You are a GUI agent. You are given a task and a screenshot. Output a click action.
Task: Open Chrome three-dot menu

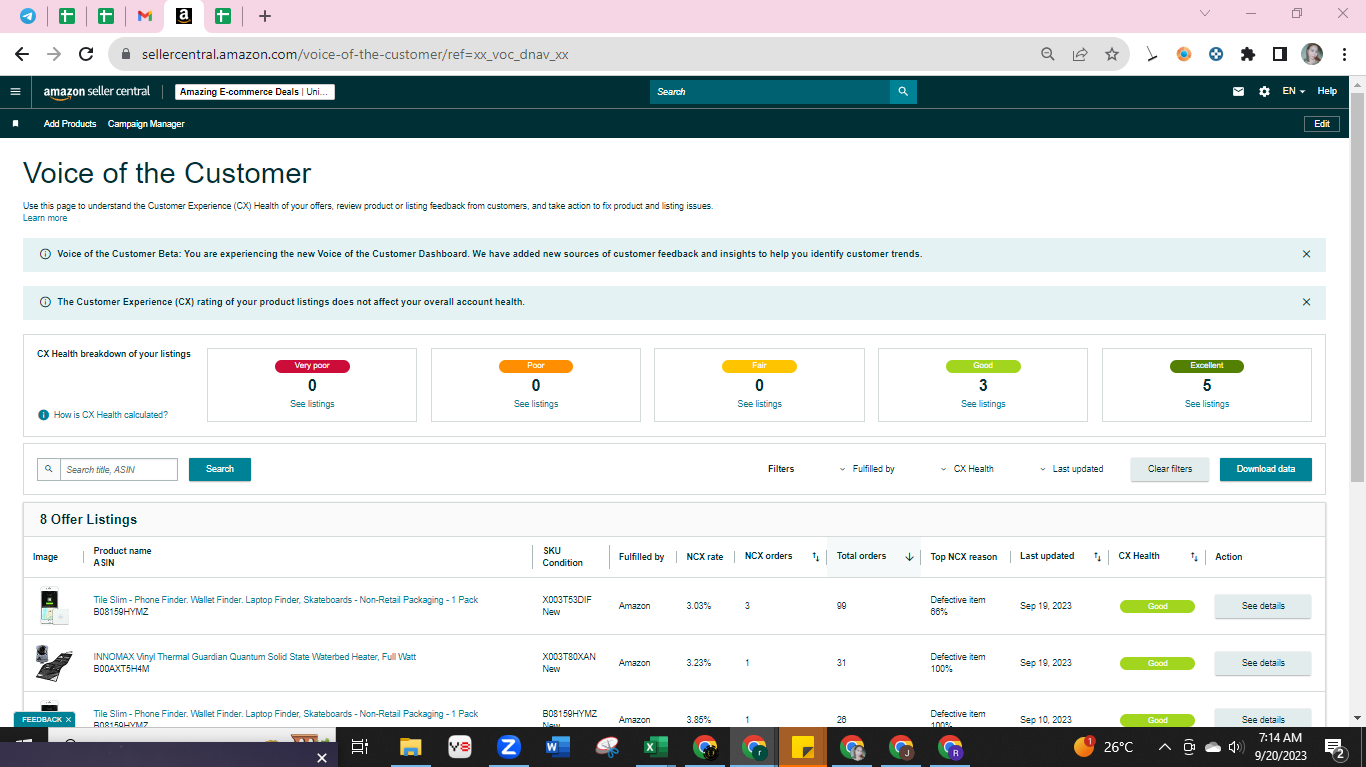[1343, 54]
